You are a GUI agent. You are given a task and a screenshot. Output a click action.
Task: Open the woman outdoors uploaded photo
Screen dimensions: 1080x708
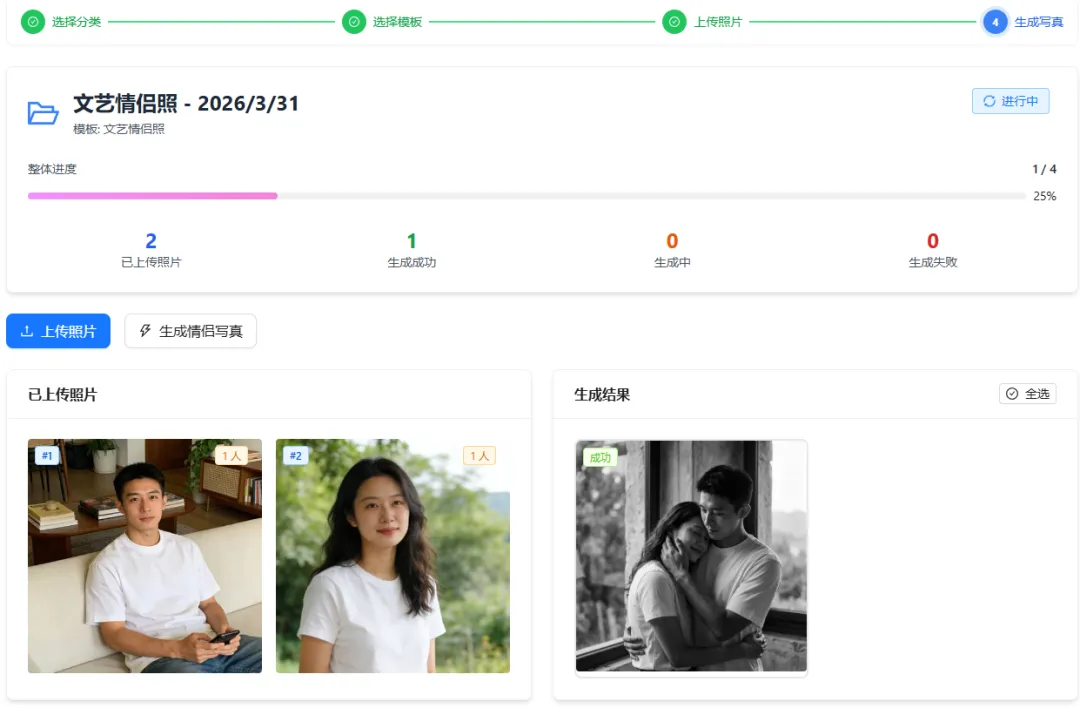(x=393, y=556)
